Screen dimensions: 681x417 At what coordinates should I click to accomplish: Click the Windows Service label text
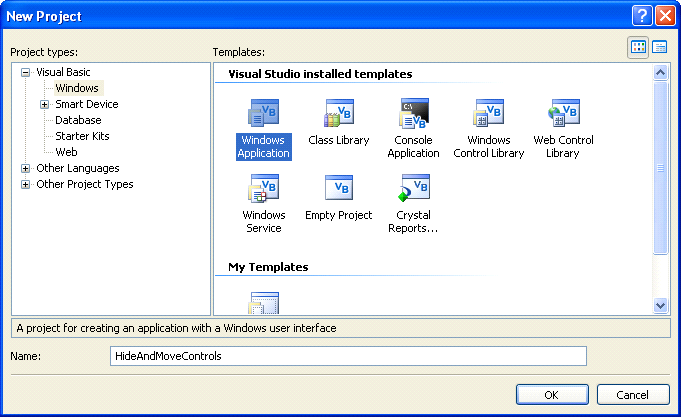pos(264,222)
